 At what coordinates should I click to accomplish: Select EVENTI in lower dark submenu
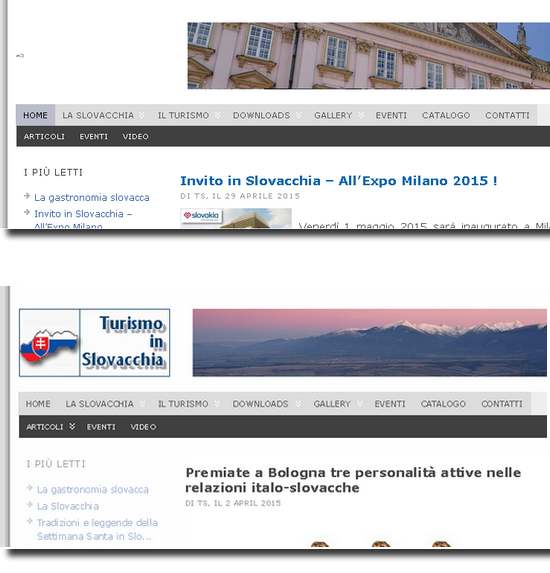point(101,427)
